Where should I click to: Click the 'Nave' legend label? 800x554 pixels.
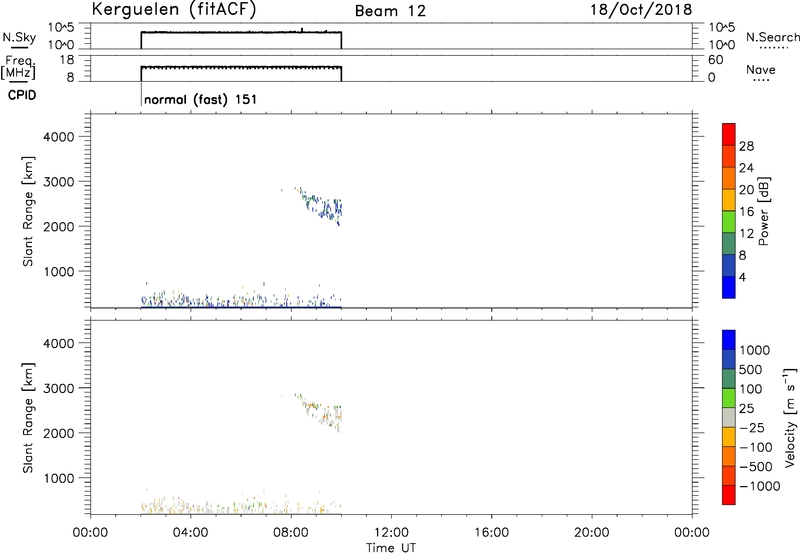pos(761,70)
